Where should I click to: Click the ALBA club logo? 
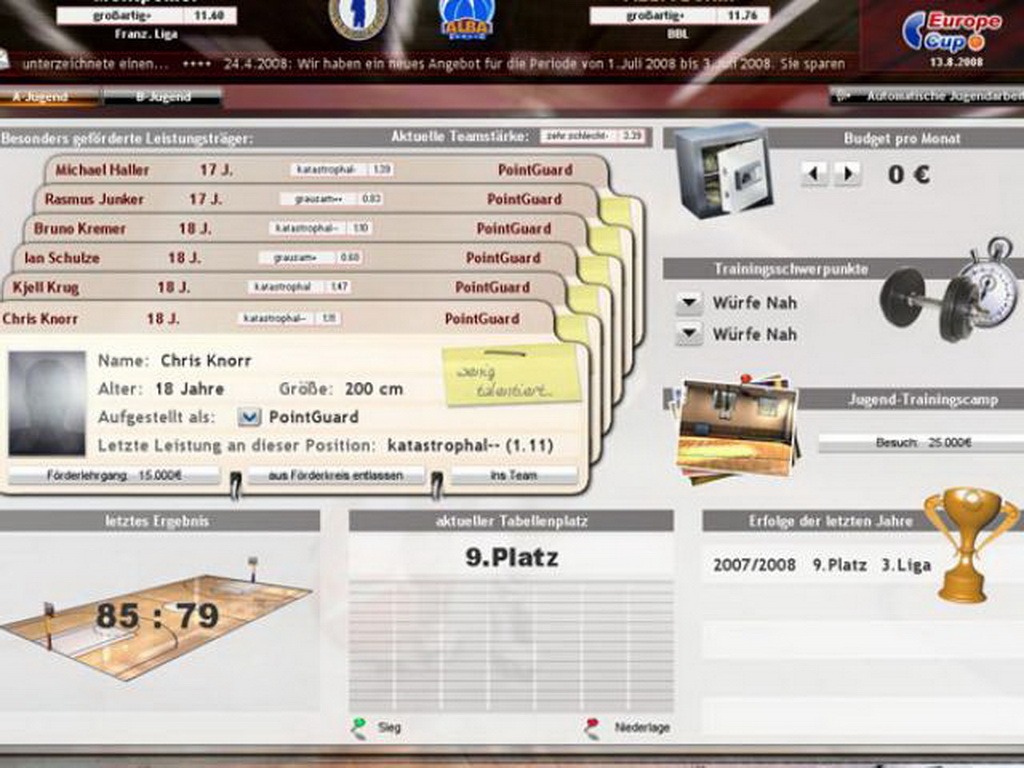[x=466, y=18]
